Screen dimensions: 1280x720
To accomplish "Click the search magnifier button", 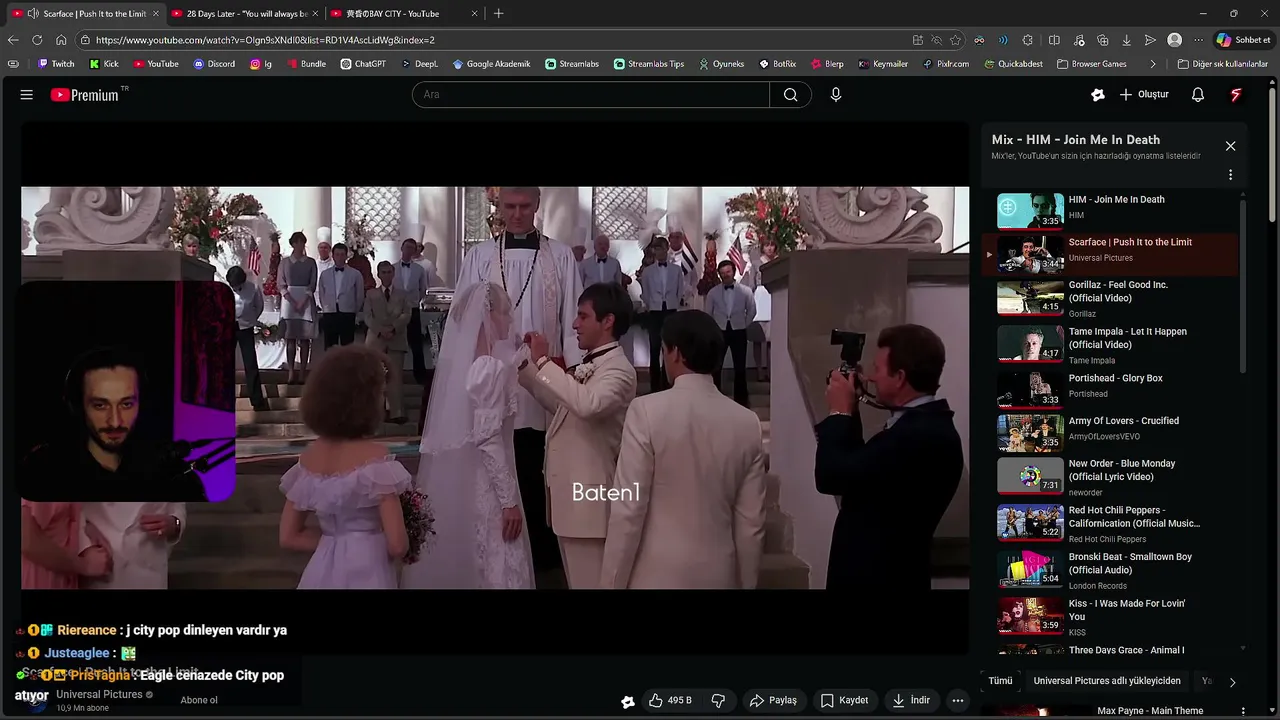I will 790,94.
